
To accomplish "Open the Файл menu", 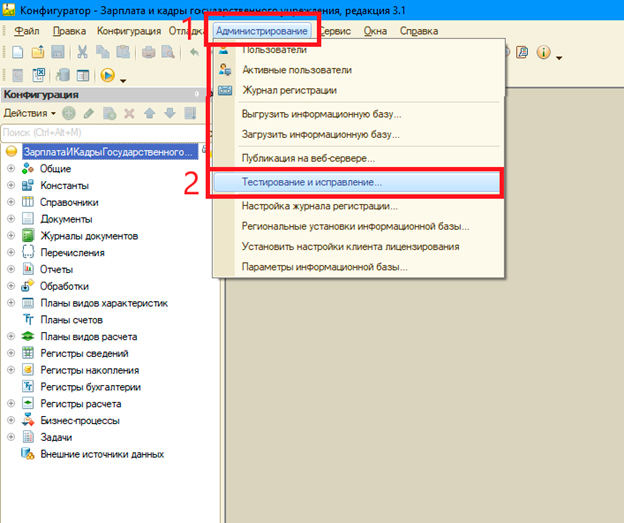I will pyautogui.click(x=27, y=31).
